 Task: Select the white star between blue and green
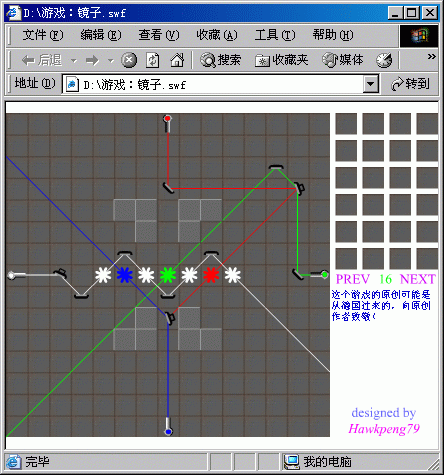146,275
